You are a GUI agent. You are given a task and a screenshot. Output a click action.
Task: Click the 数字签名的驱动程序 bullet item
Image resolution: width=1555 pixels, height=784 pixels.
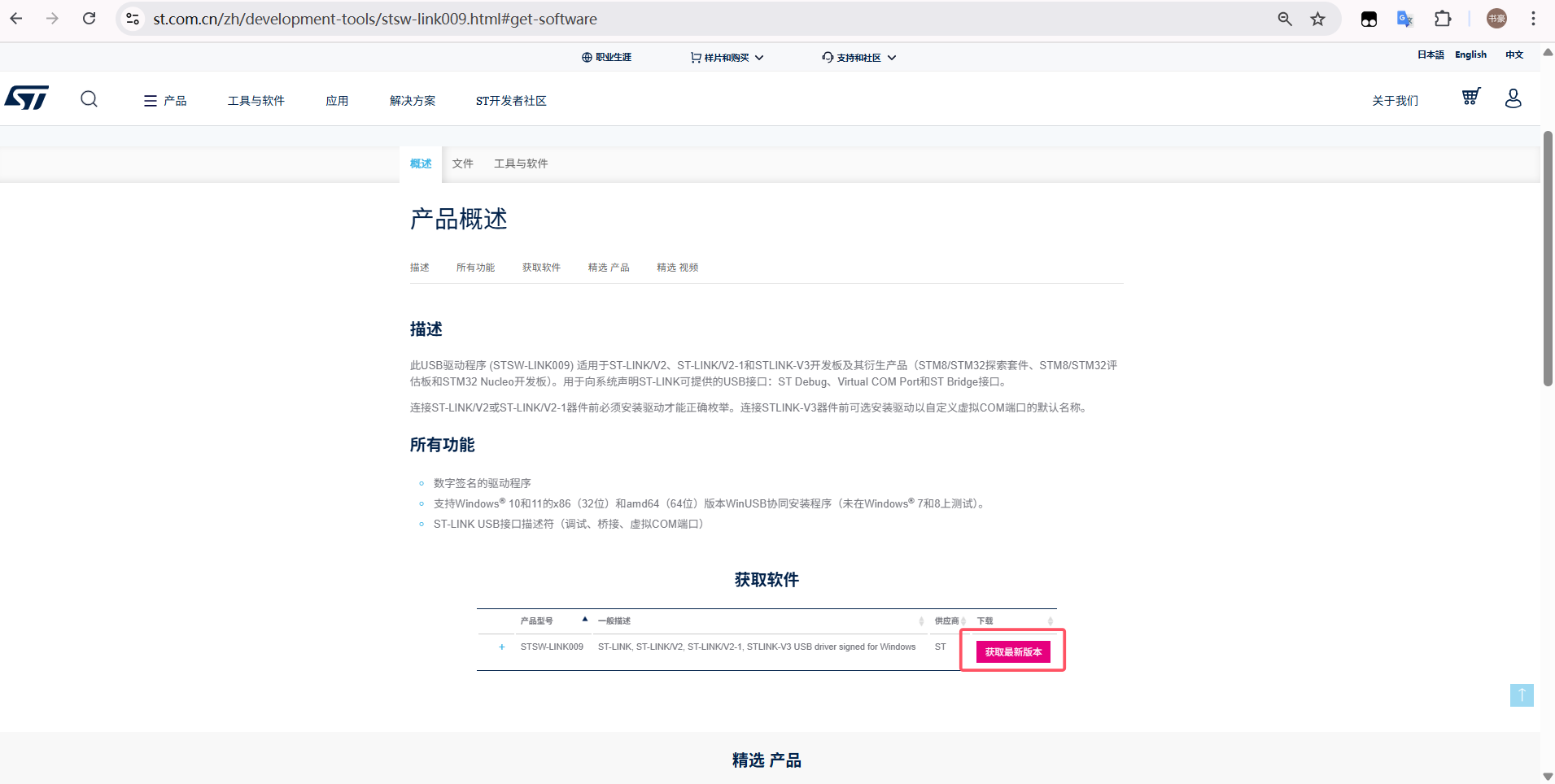[482, 483]
